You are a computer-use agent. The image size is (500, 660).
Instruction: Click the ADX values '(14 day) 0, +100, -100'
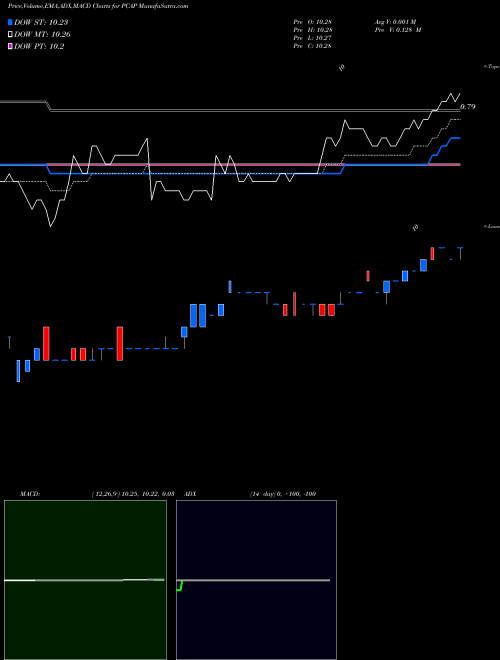coord(283,494)
